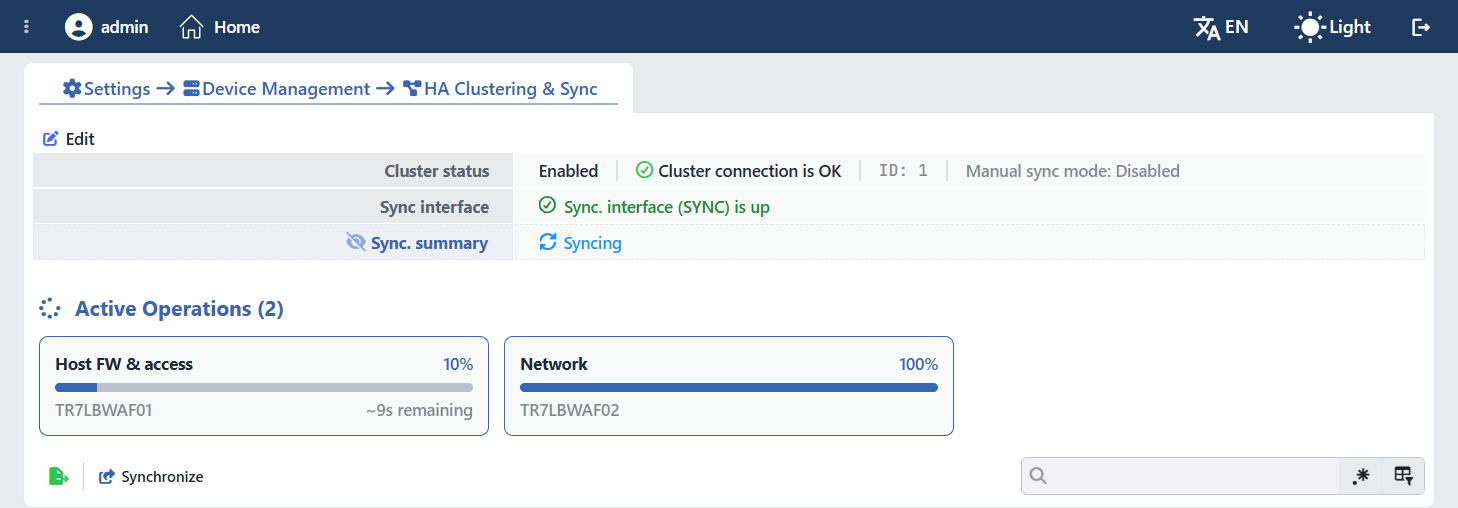The image size is (1458, 508).
Task: Open the EN language selector
Action: click(x=1221, y=27)
